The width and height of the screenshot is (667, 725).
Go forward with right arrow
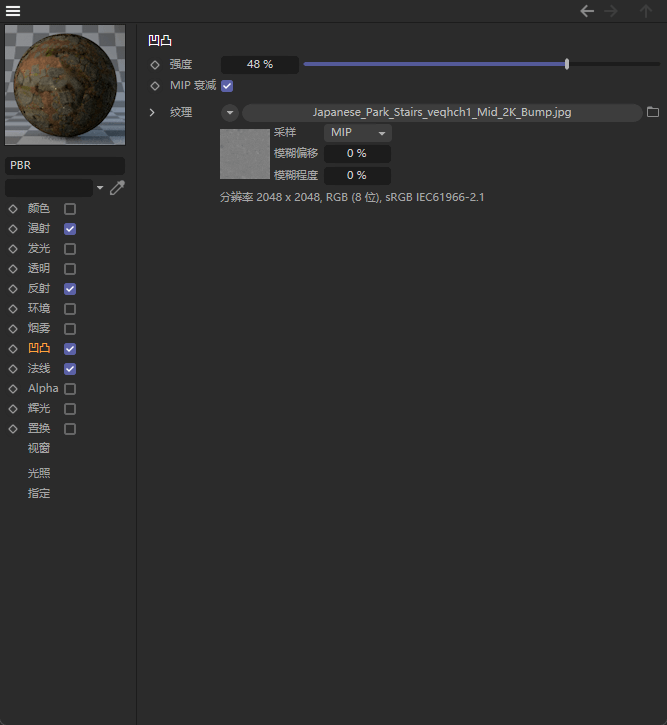tap(611, 11)
